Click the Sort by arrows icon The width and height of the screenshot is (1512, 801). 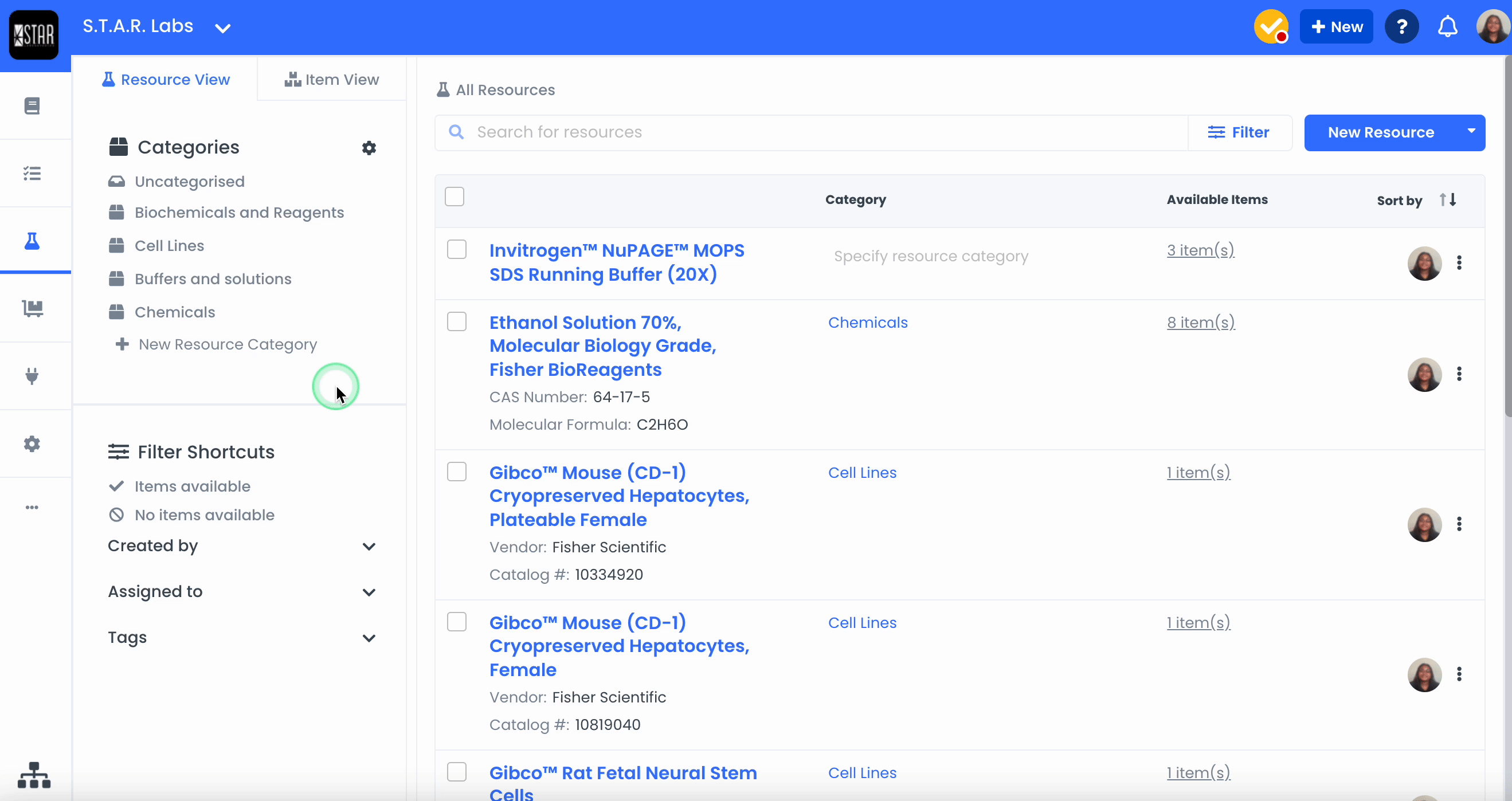[x=1447, y=200]
